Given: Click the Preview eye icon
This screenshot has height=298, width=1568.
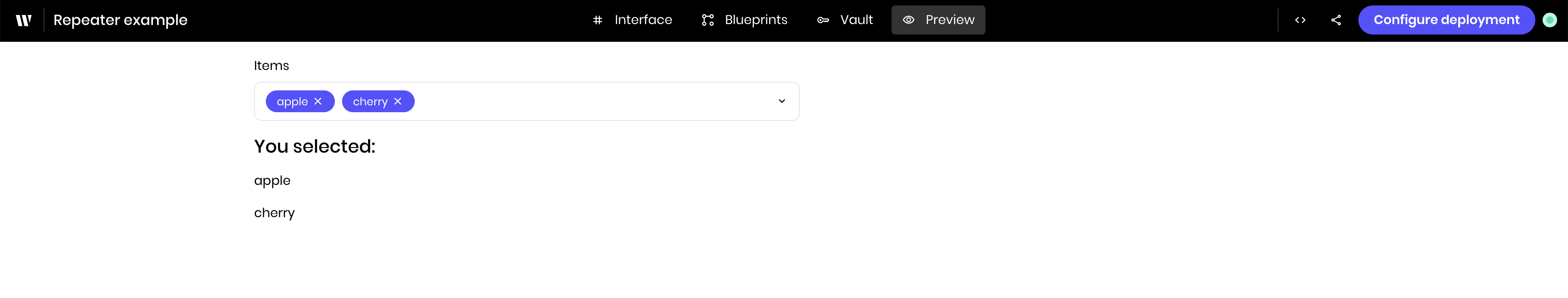Looking at the screenshot, I should tap(908, 20).
